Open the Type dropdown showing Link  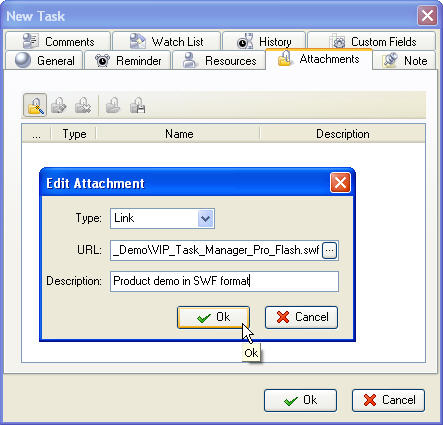[162, 218]
